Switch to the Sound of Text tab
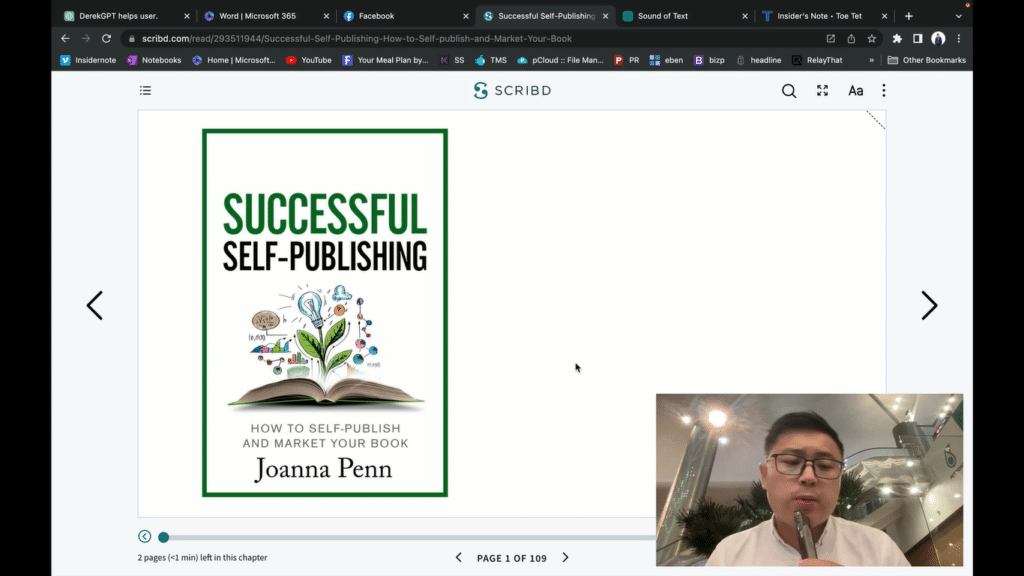1024x576 pixels. point(662,16)
